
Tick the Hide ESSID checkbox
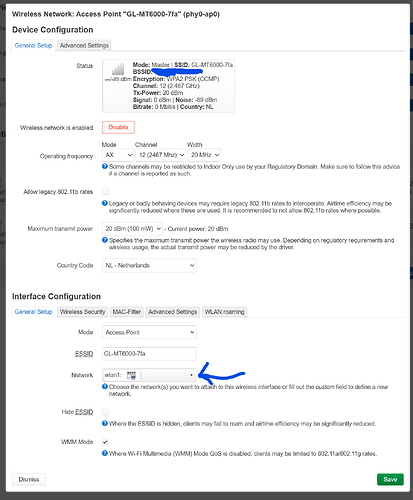click(x=105, y=412)
